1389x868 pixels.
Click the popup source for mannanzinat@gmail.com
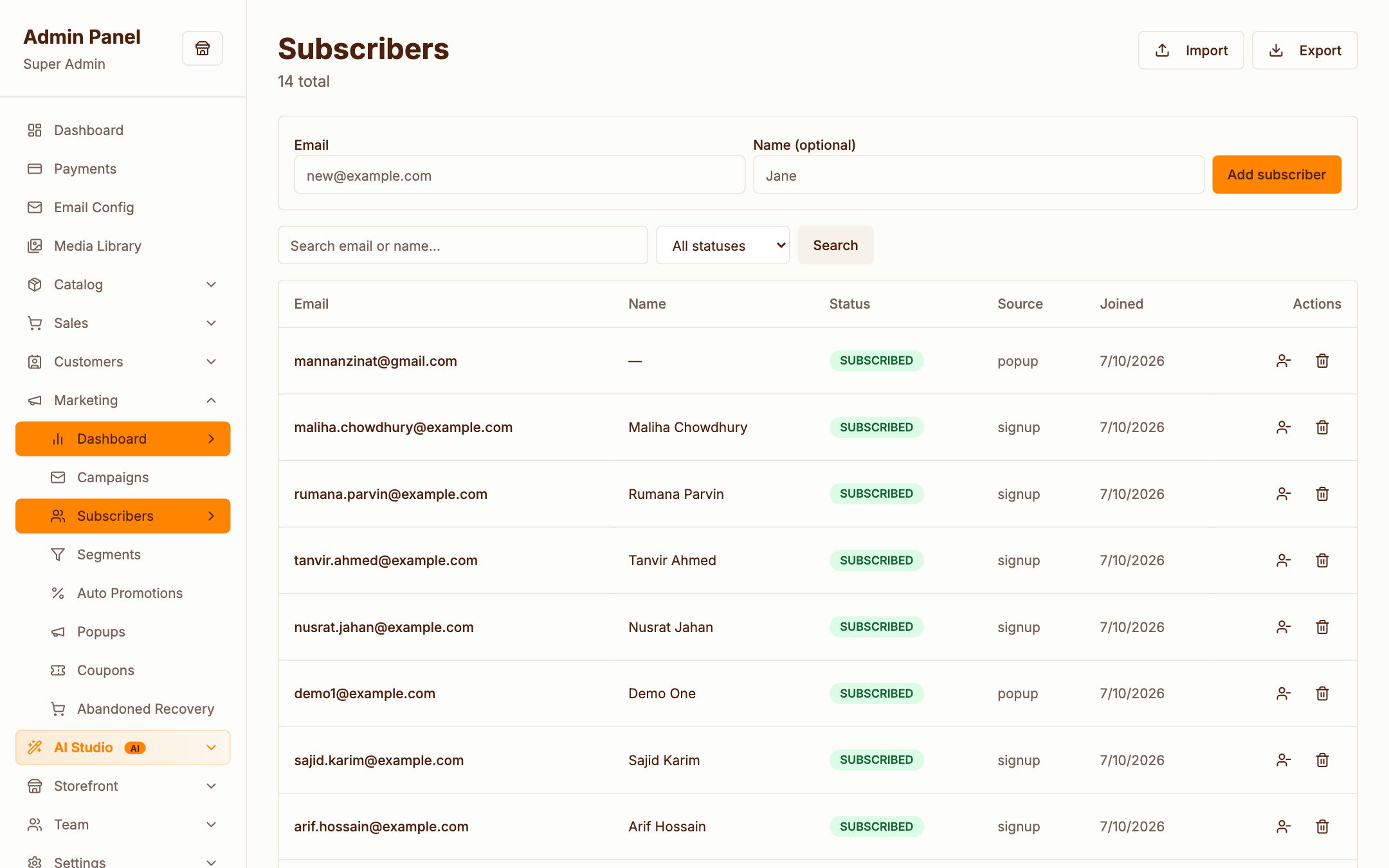click(1018, 361)
